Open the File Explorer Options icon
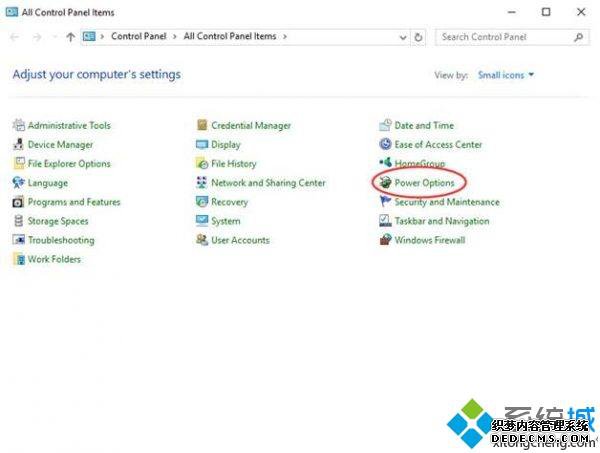 pos(18,163)
